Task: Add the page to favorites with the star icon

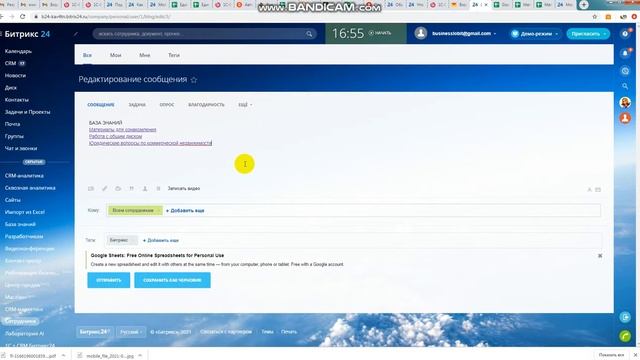Action: tap(194, 80)
